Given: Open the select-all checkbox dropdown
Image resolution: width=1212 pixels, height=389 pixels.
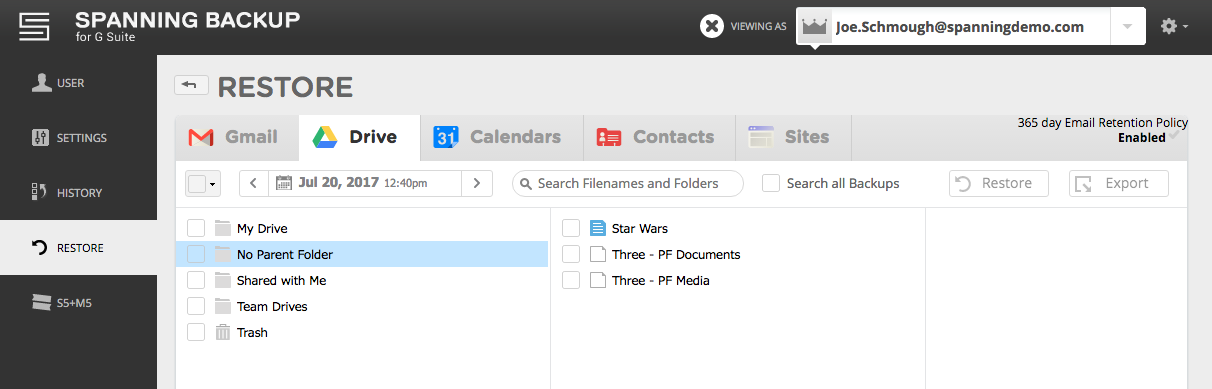Looking at the screenshot, I should [202, 184].
